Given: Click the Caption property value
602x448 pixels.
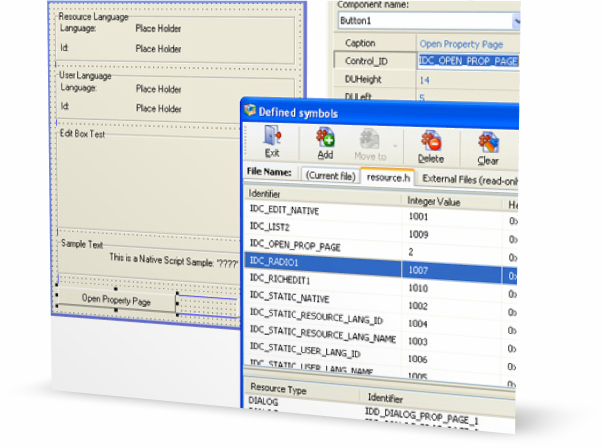Looking at the screenshot, I should (468, 44).
